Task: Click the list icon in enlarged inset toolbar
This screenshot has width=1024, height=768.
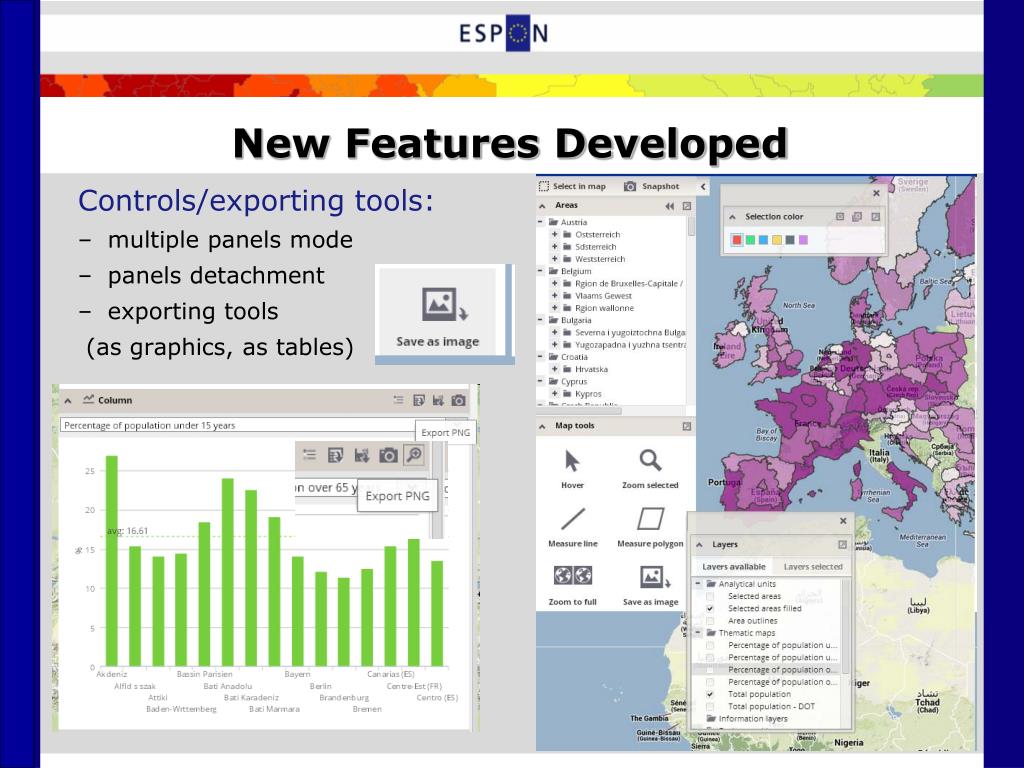Action: point(310,455)
